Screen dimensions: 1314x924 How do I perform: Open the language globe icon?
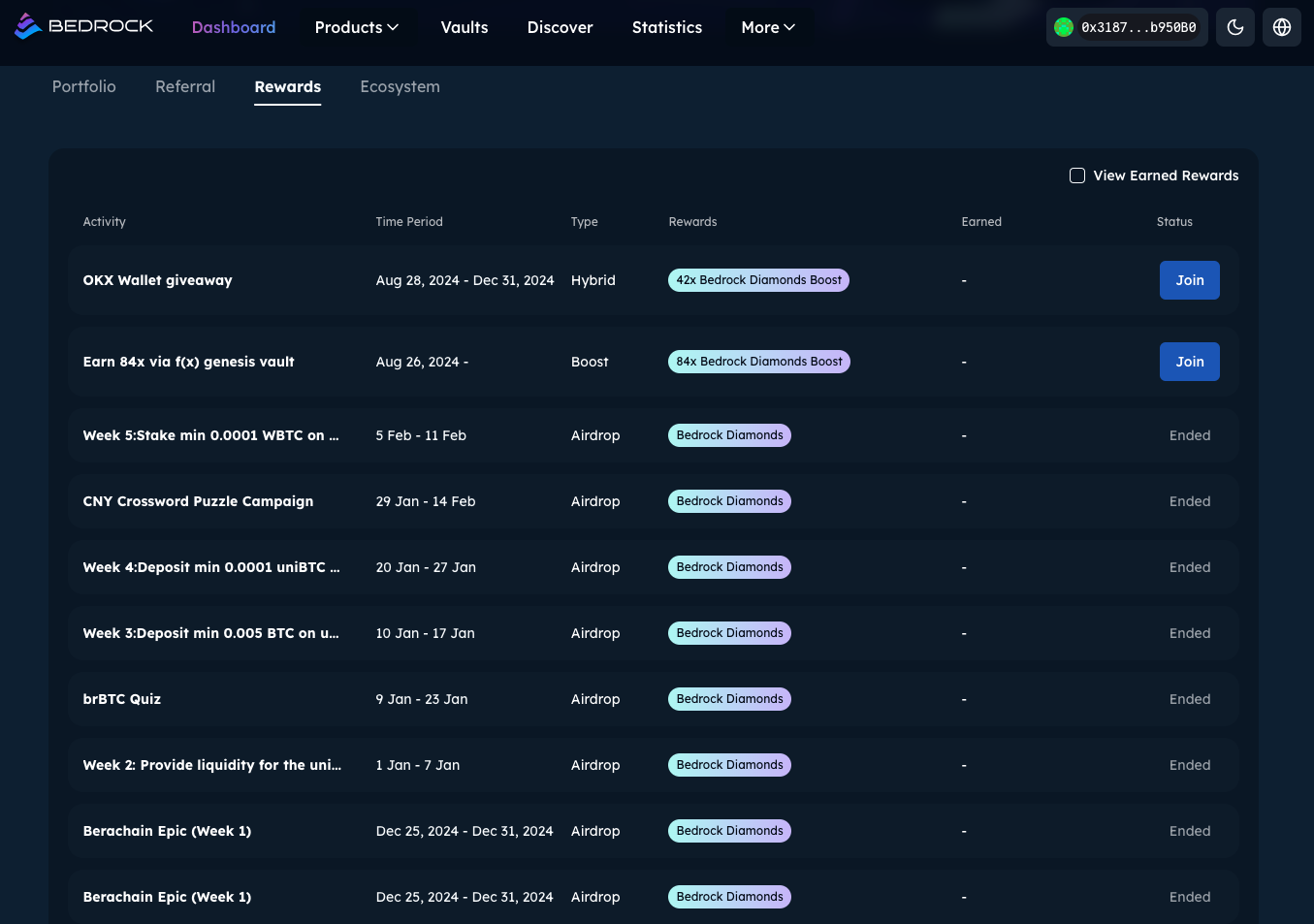[1281, 27]
